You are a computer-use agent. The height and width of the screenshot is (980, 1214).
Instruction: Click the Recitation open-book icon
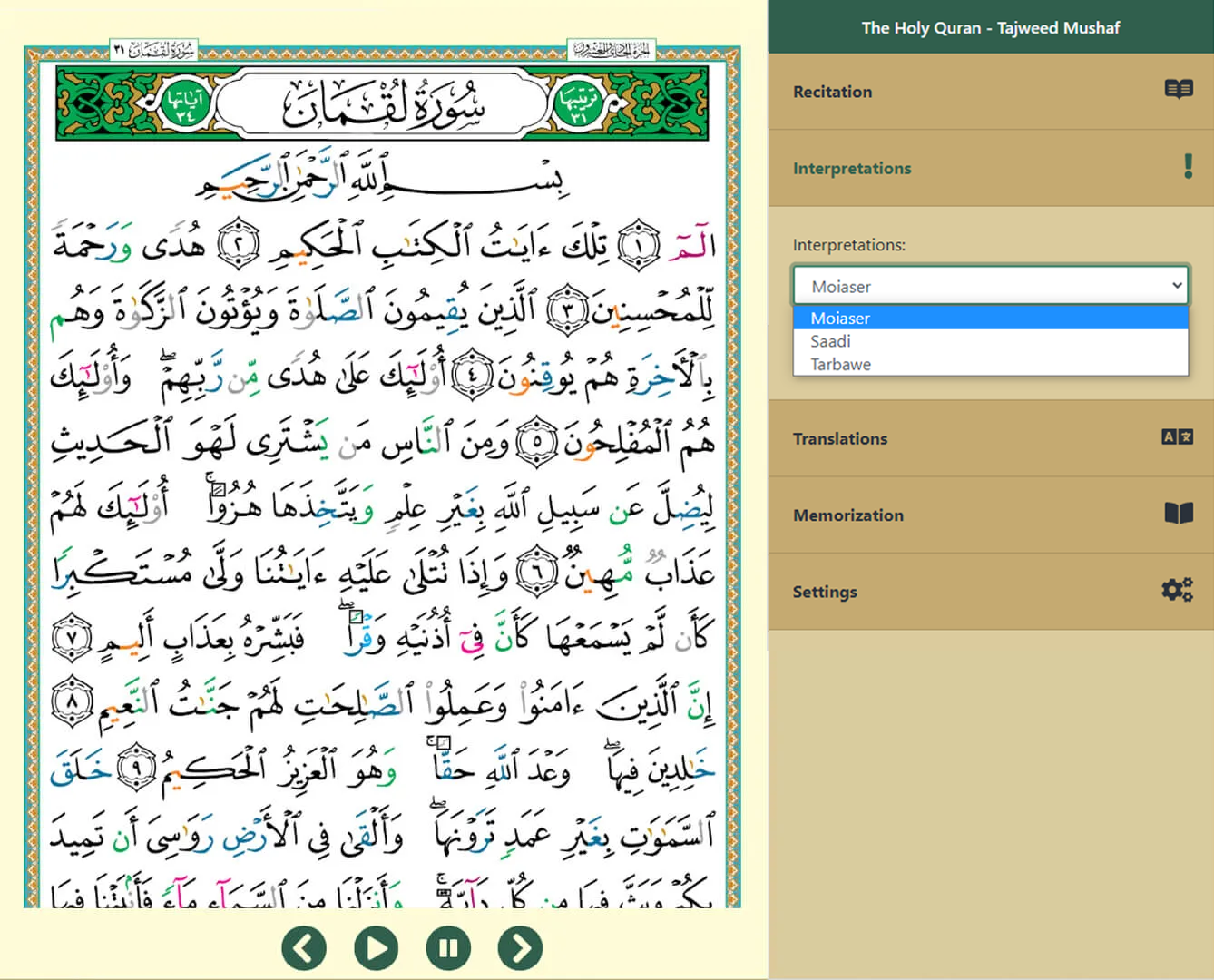click(x=1179, y=89)
